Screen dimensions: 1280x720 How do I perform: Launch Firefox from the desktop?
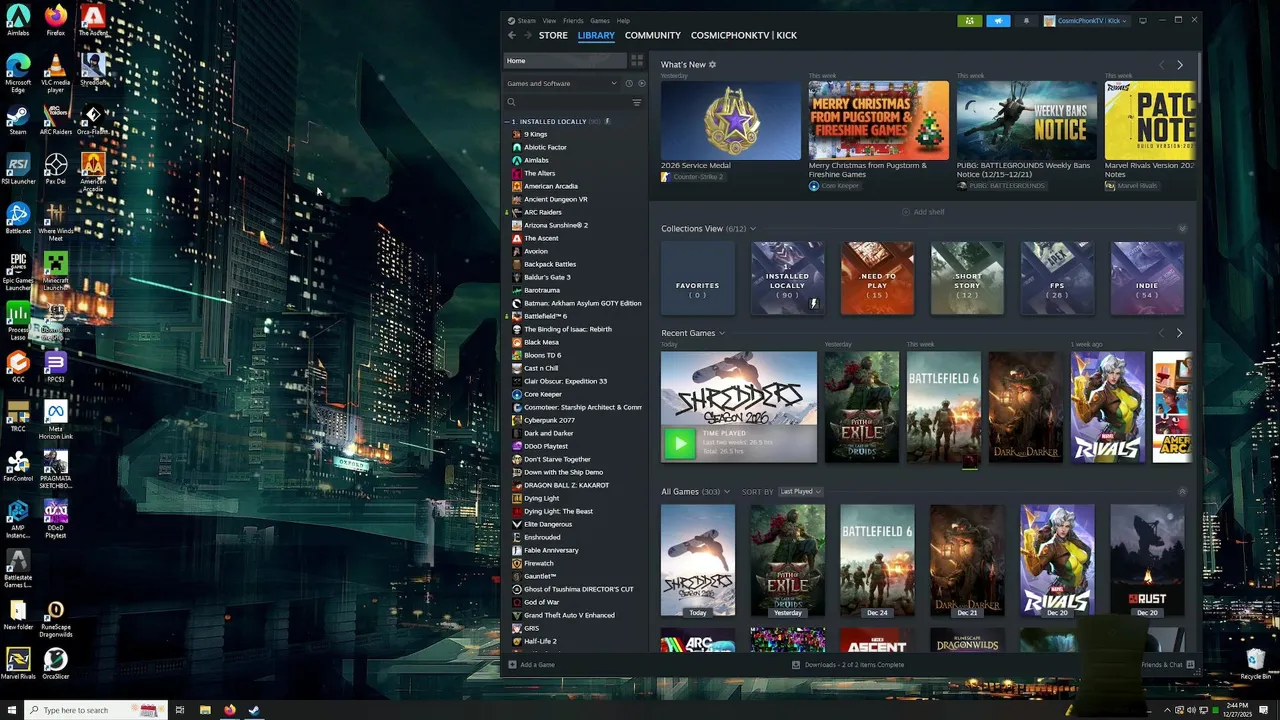tap(56, 20)
